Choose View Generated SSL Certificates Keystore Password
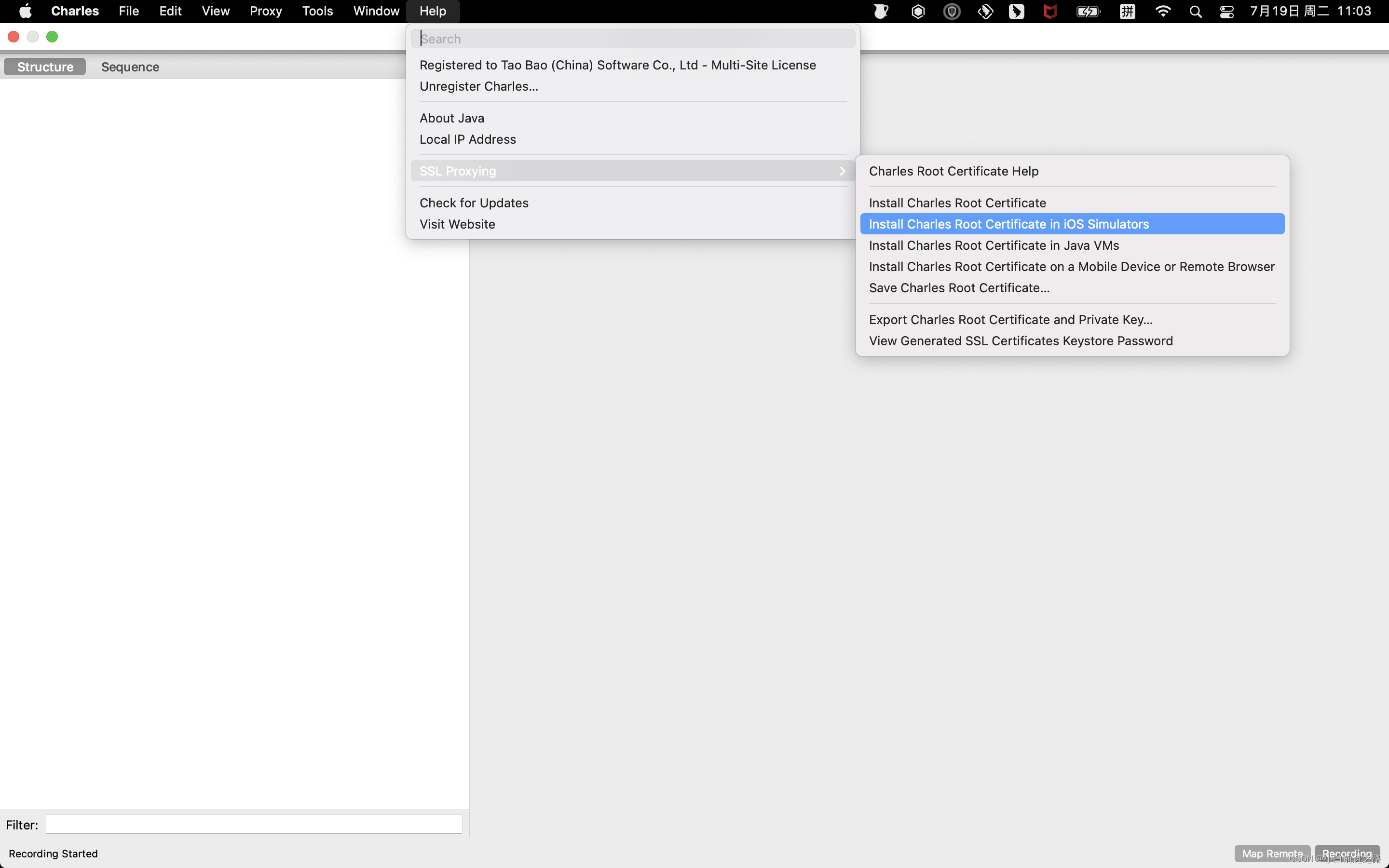Viewport: 1389px width, 868px height. [1072, 341]
